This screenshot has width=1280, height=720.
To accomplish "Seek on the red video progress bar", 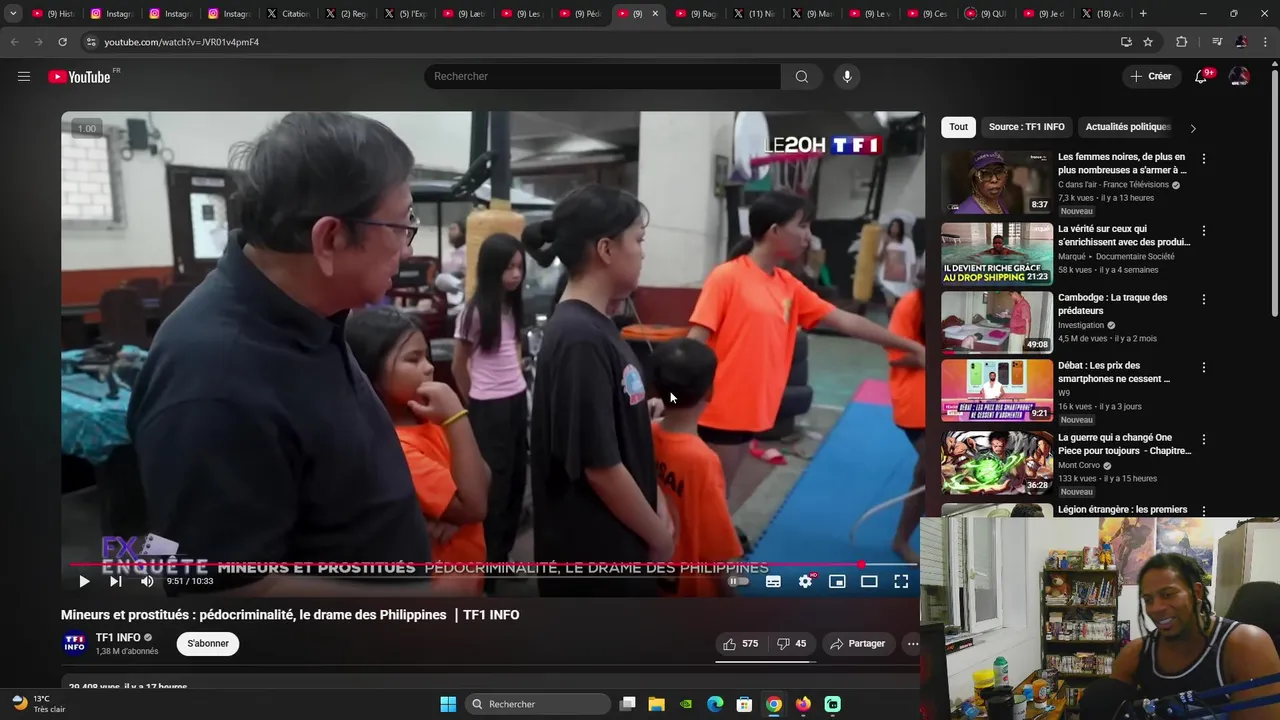I will click(492, 564).
